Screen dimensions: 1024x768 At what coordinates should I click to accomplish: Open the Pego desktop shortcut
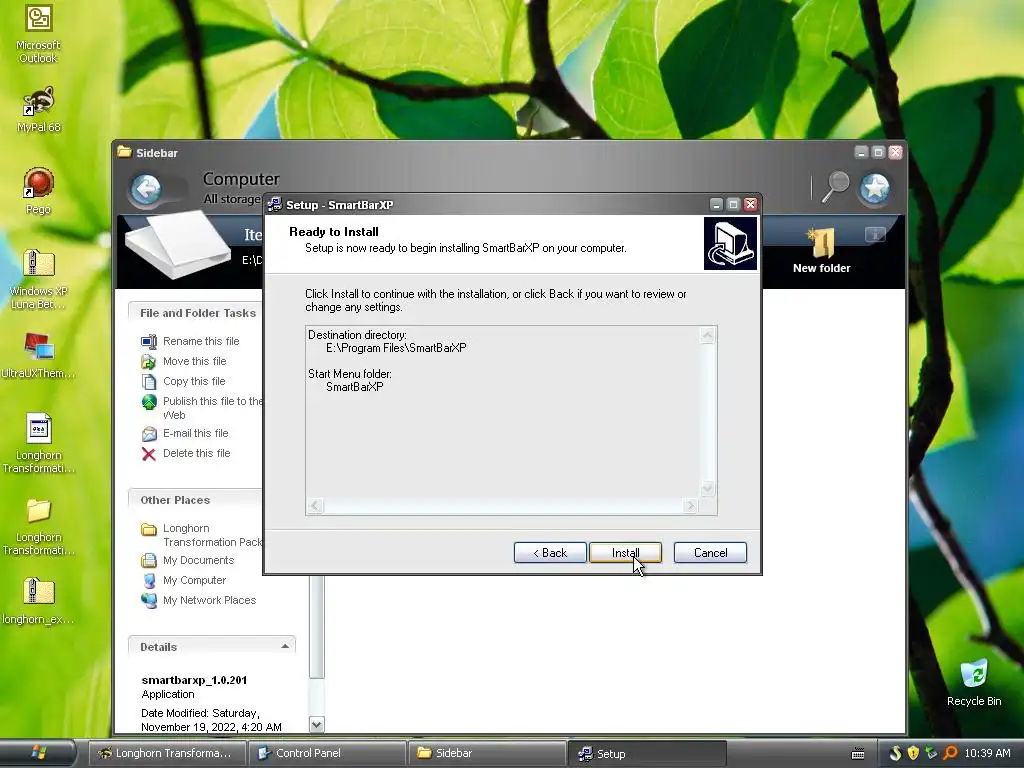click(38, 191)
